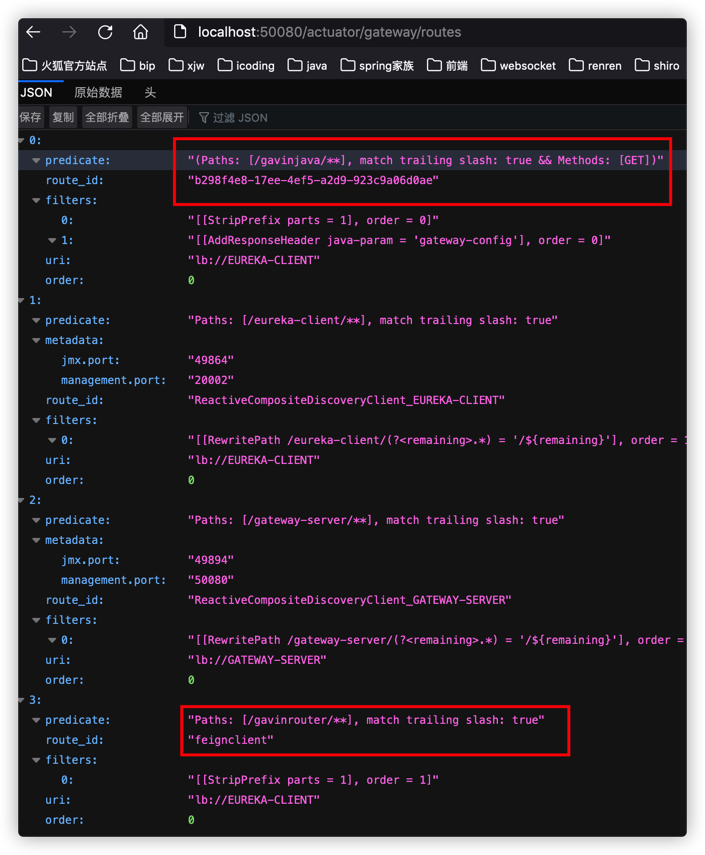705x855 pixels.
Task: Select uri lb://EUREKA-CLIENT under route 0
Action: [254, 261]
